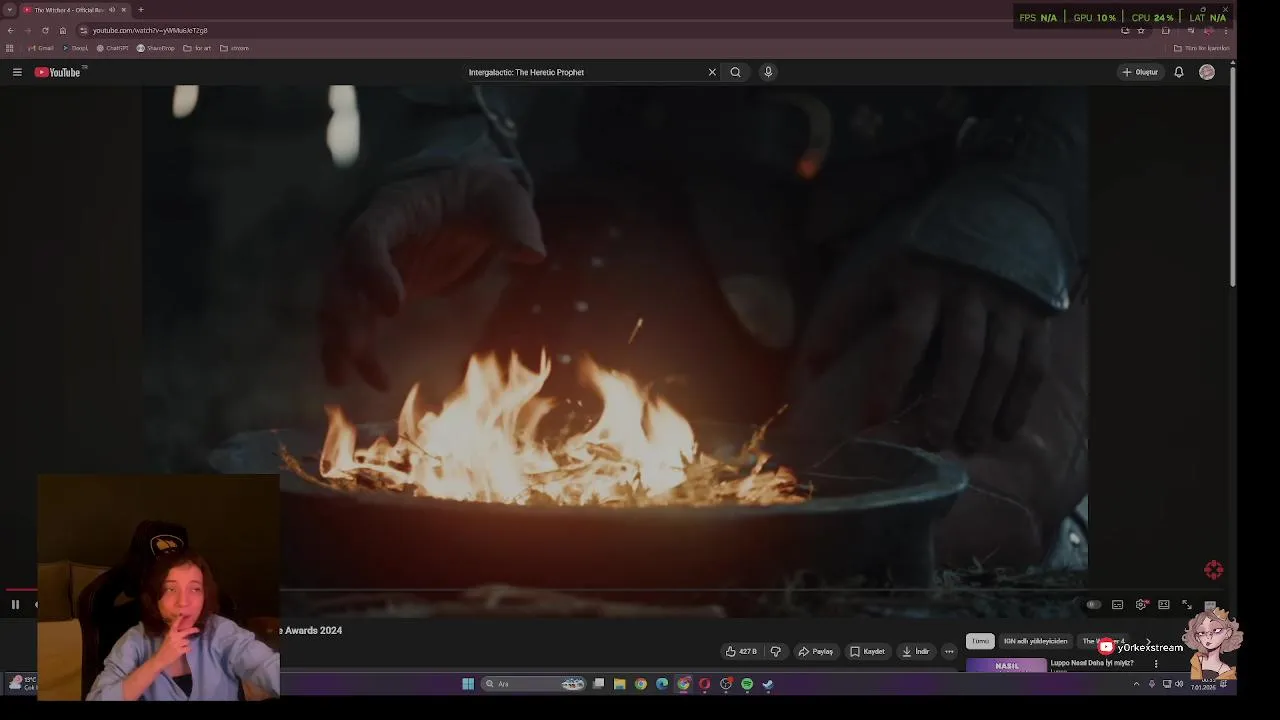Open the YouTube hamburger guide menu
The width and height of the screenshot is (1280, 720).
[x=17, y=72]
